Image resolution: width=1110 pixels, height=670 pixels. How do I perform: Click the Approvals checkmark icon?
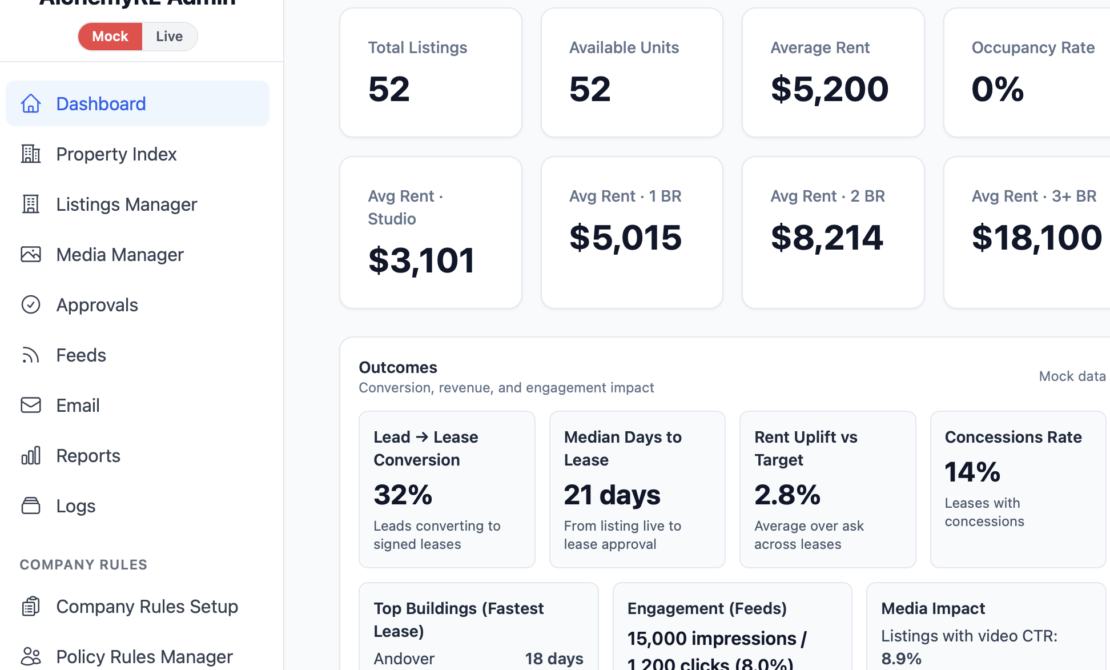pos(31,305)
